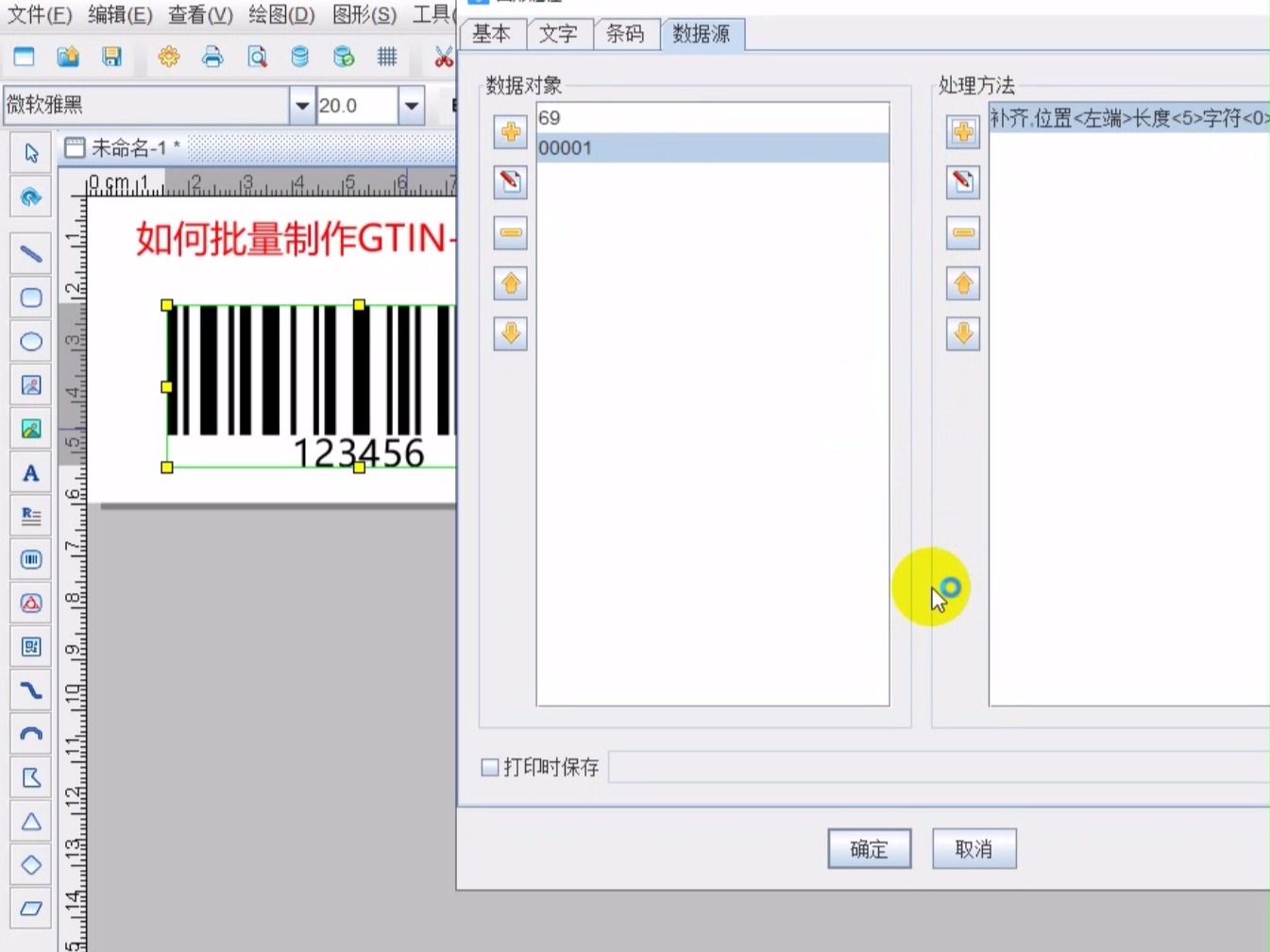Move the data object up
Viewport: 1270px width, 952px height.
click(511, 282)
